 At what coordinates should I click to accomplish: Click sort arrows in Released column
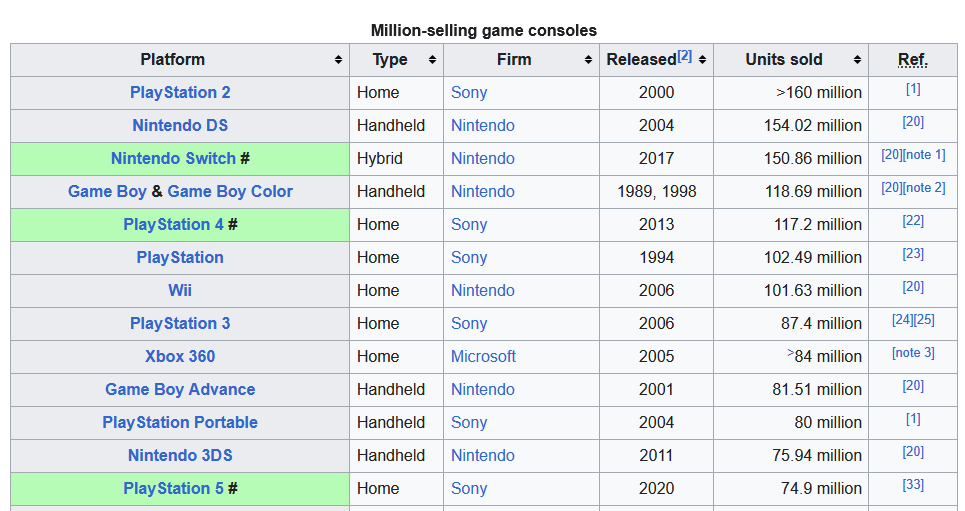(x=703, y=60)
